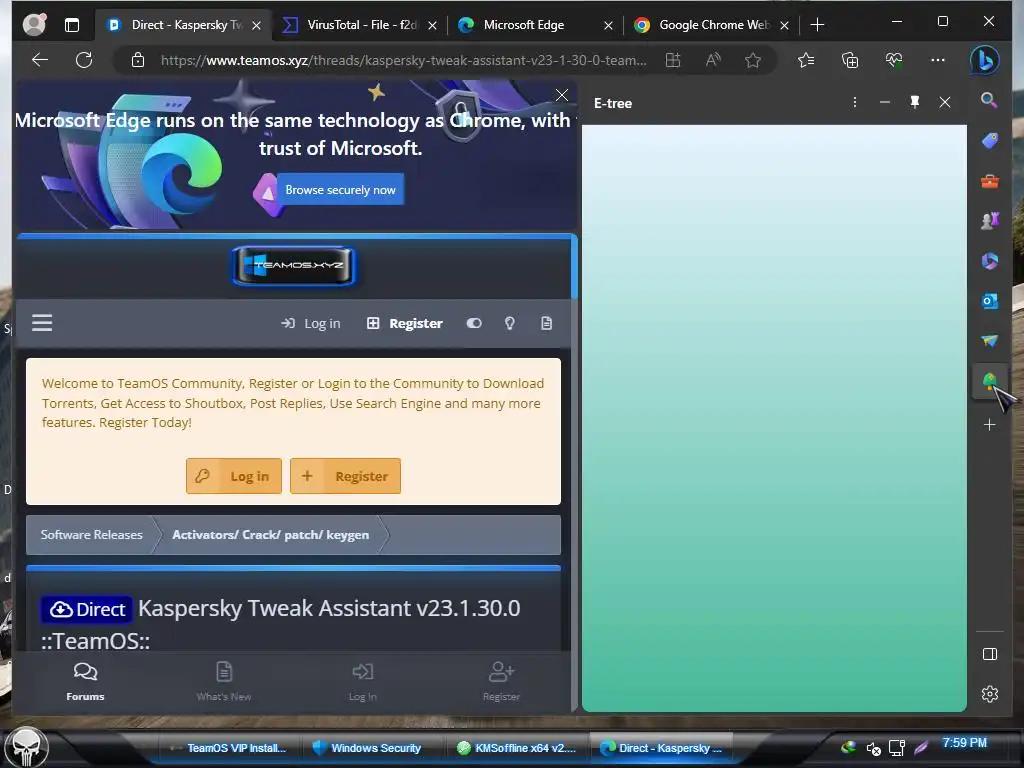The width and height of the screenshot is (1024, 768).
Task: Open a new browser tab
Action: click(x=817, y=25)
